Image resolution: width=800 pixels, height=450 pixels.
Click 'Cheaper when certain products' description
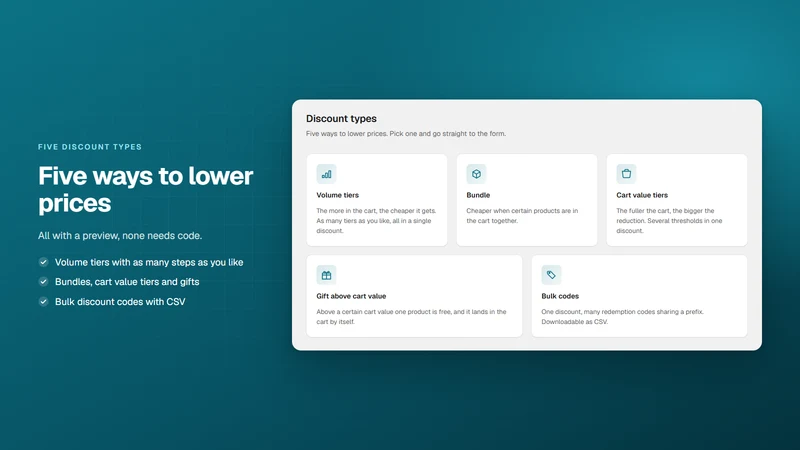coord(522,216)
